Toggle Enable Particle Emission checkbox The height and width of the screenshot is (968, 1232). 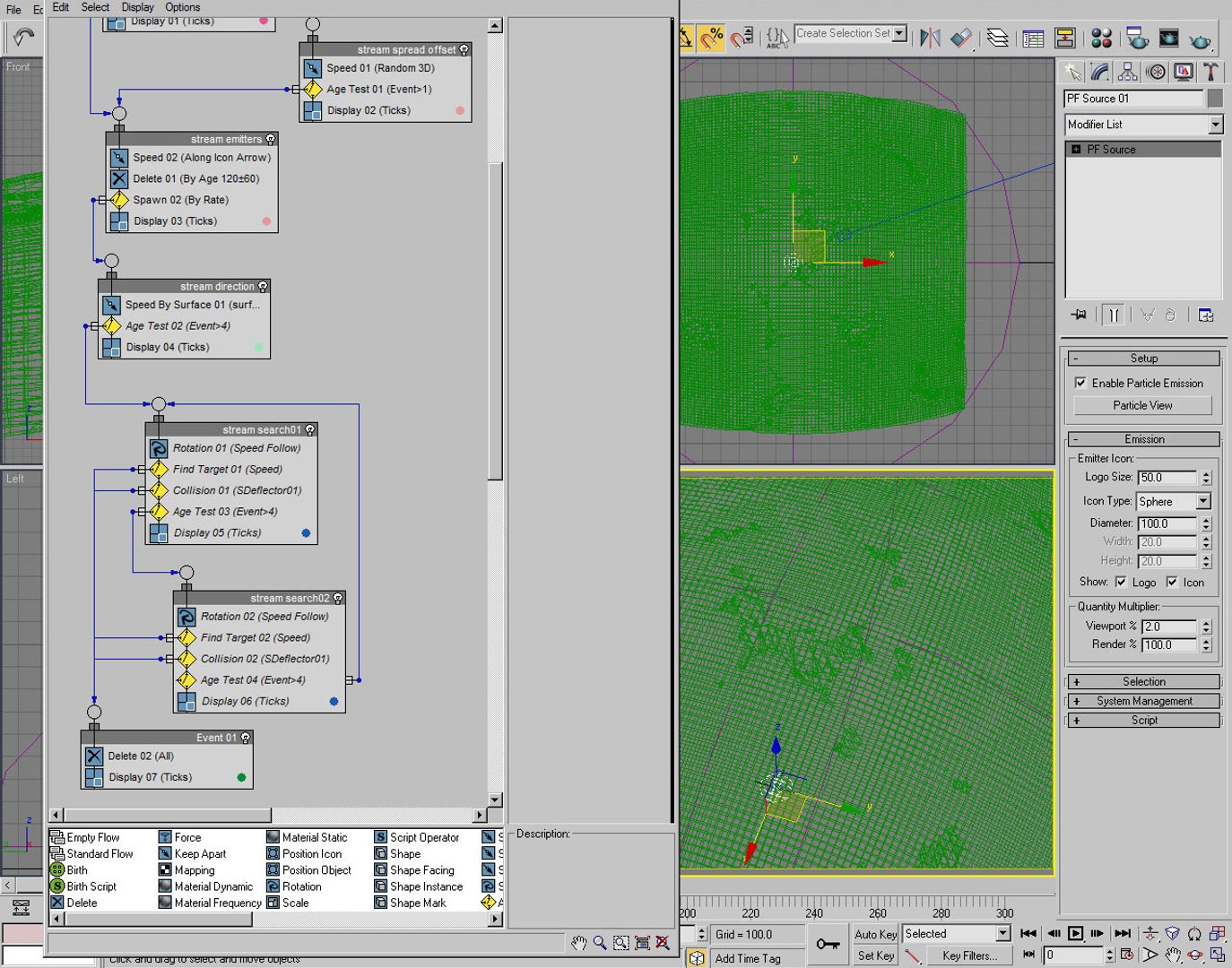point(1080,383)
